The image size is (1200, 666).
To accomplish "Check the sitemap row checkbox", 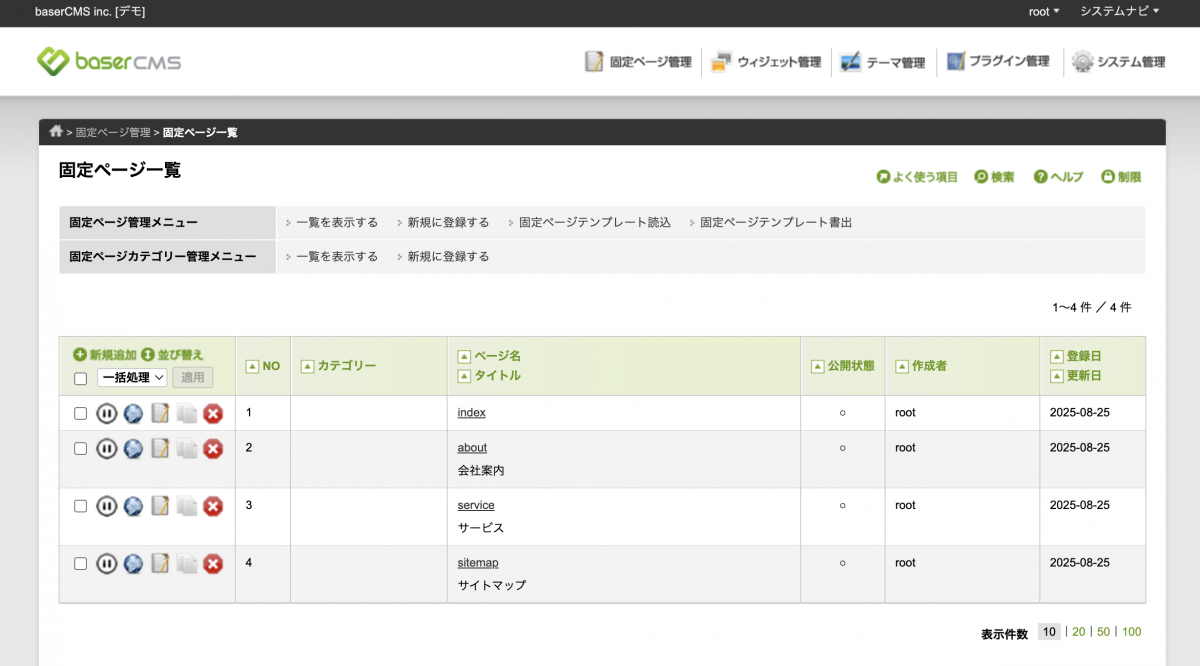I will (x=81, y=564).
